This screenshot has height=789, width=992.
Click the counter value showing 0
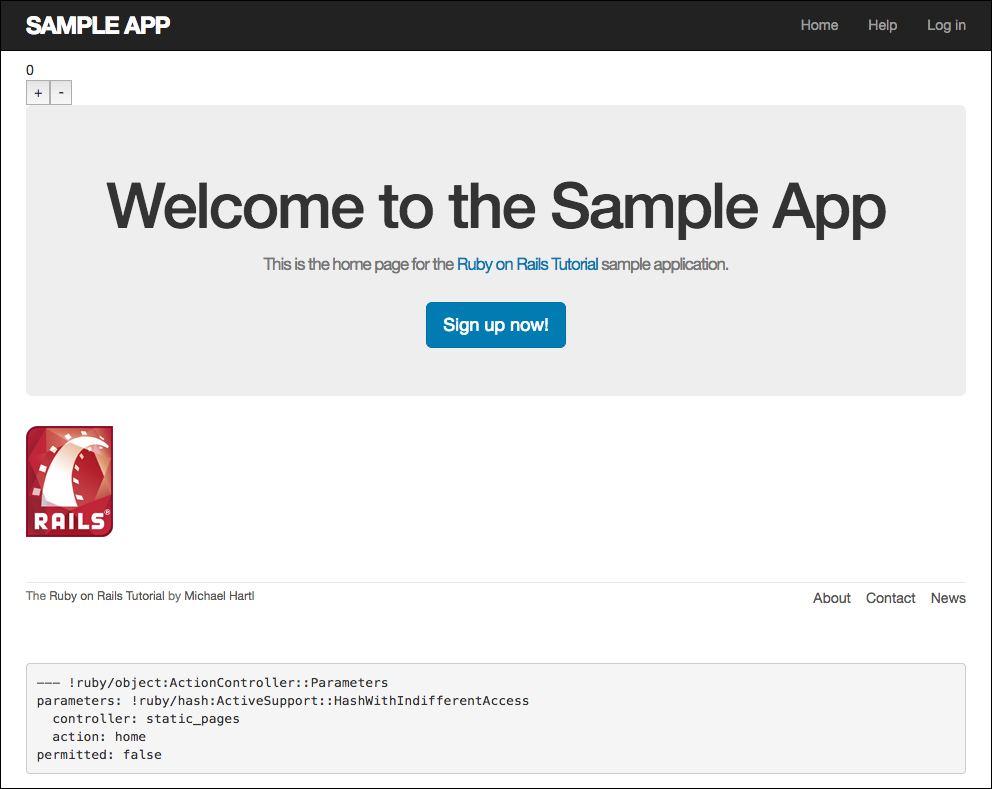(29, 70)
